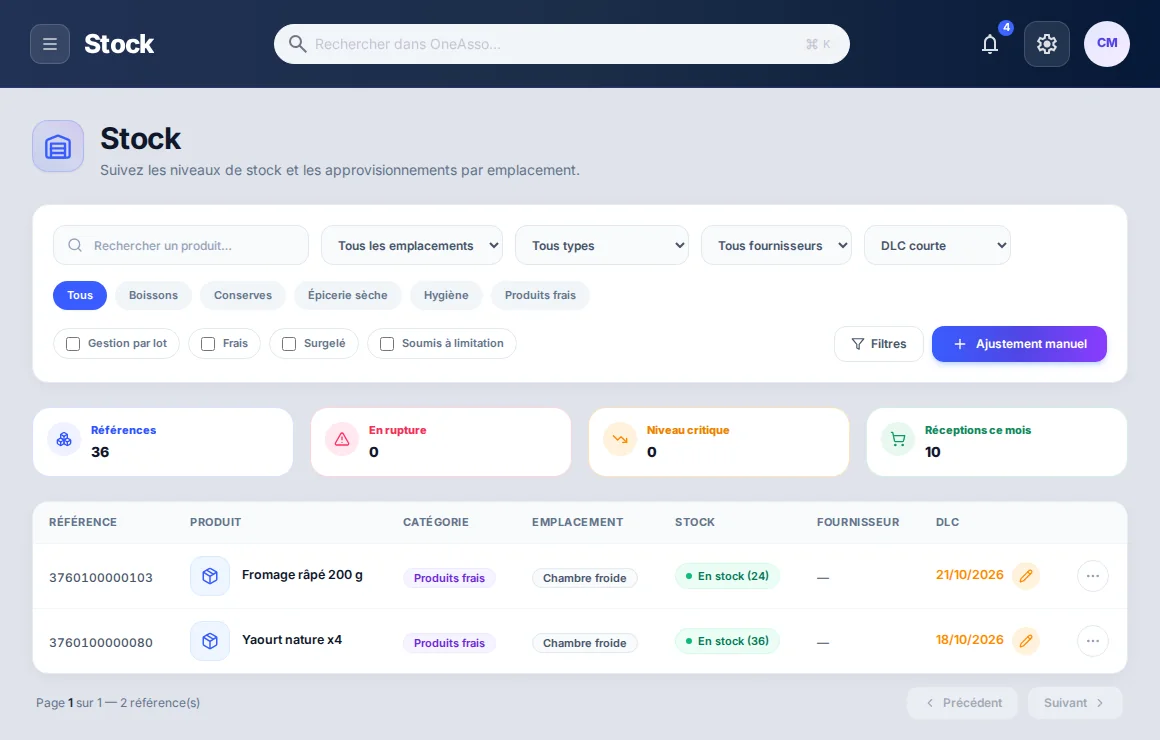Select the Hygiène category chip
This screenshot has height=740, width=1160.
point(446,295)
